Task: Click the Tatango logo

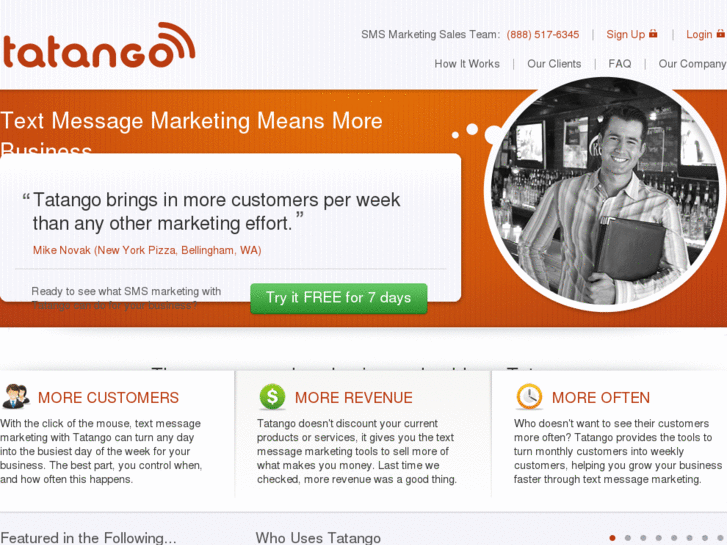Action: pos(98,45)
